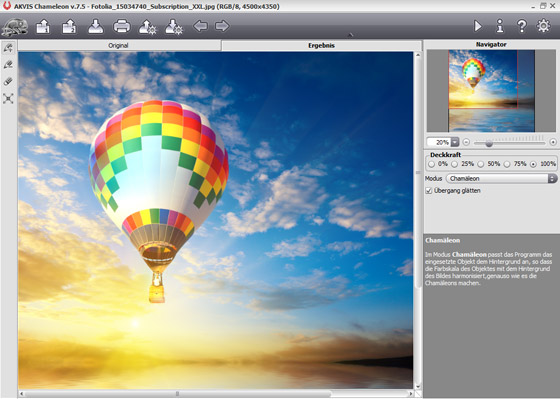Load the fragment using the upload gear icon

148,27
